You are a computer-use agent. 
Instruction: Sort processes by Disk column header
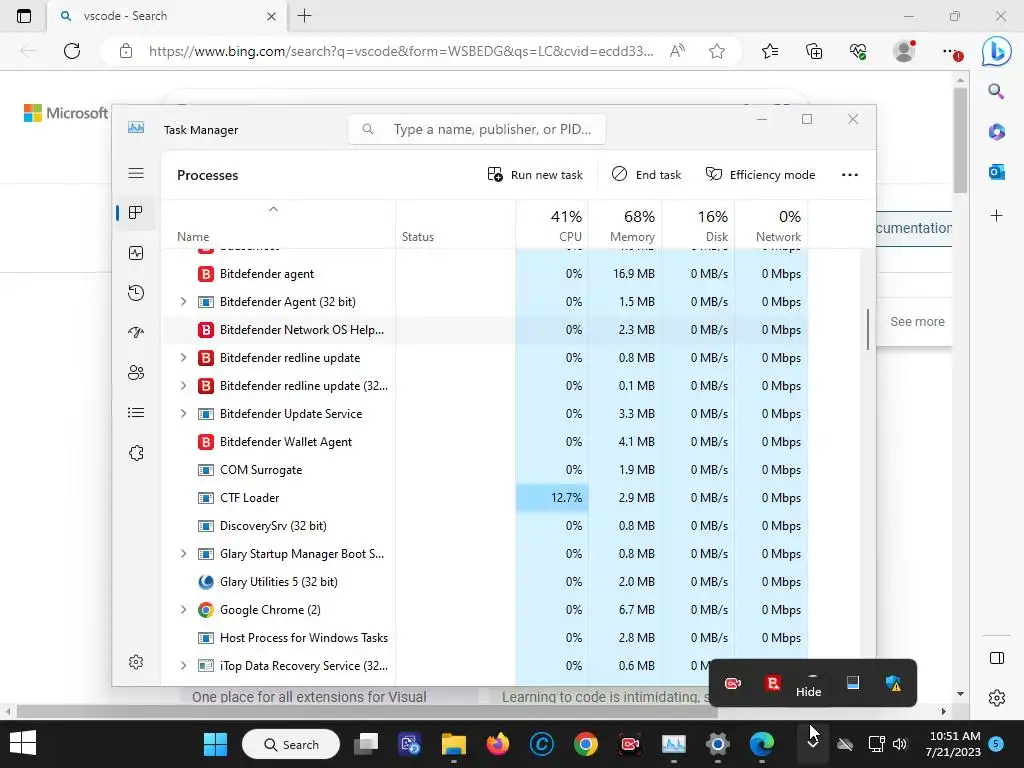699,225
